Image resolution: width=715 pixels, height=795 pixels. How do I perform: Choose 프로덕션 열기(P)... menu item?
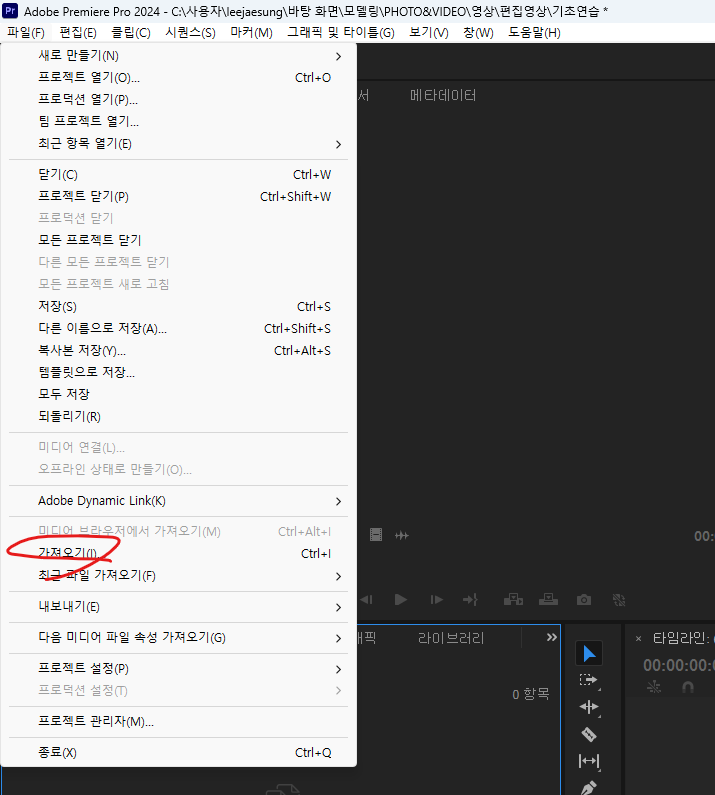pyautogui.click(x=178, y=99)
